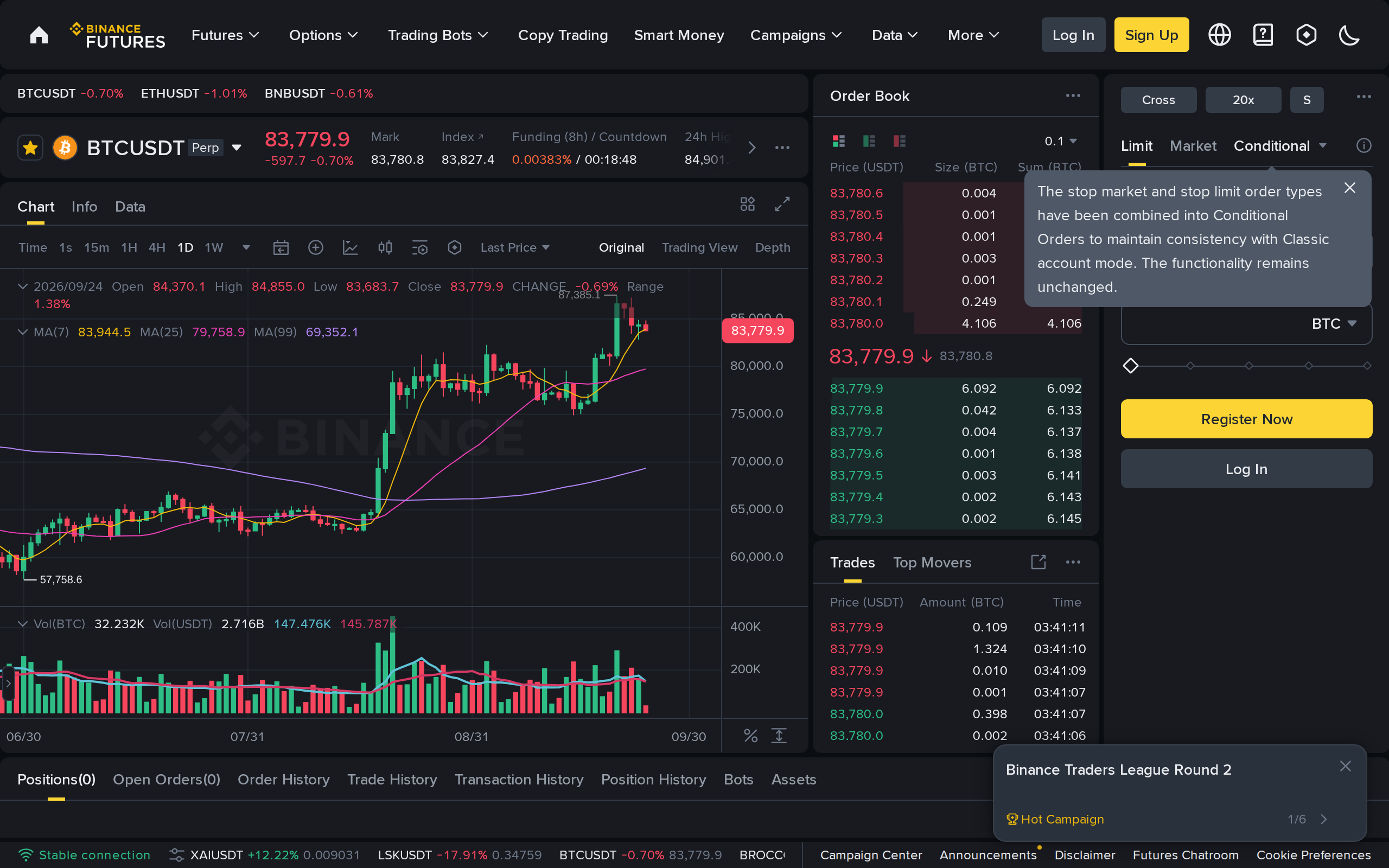Click Log In in the header
Screen dimensions: 1389x868
tap(1073, 35)
